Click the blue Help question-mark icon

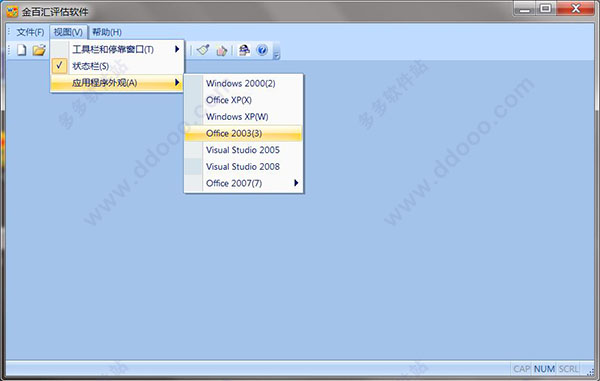(262, 50)
